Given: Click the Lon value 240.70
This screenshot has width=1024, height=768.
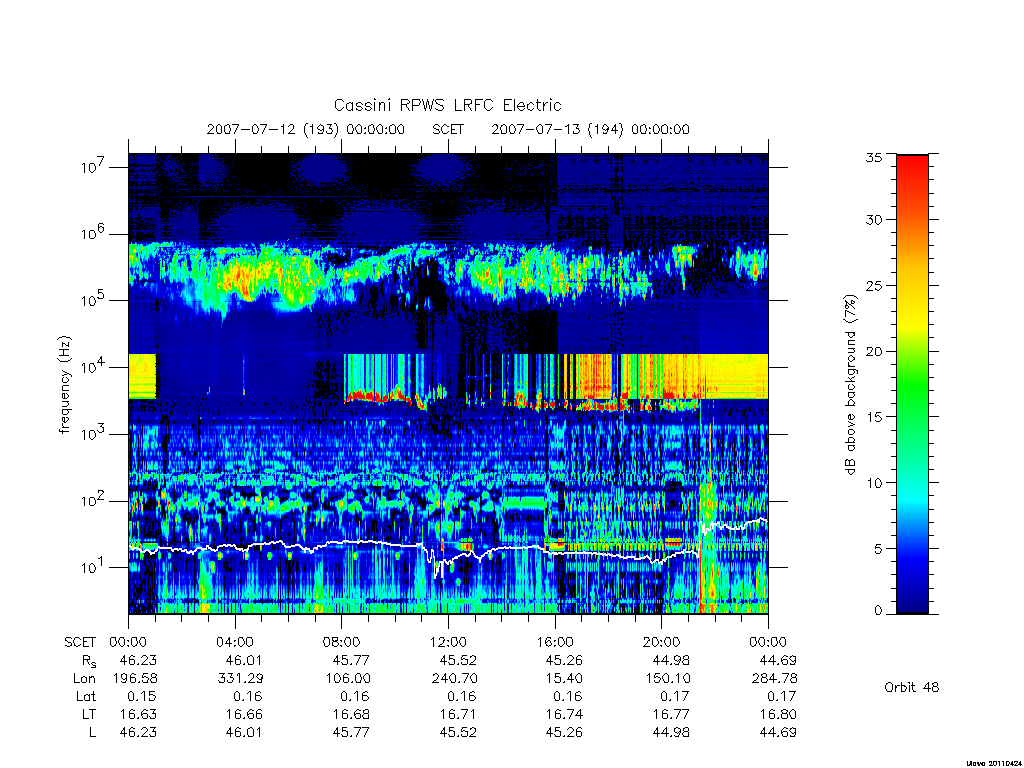Looking at the screenshot, I should 455,679.
